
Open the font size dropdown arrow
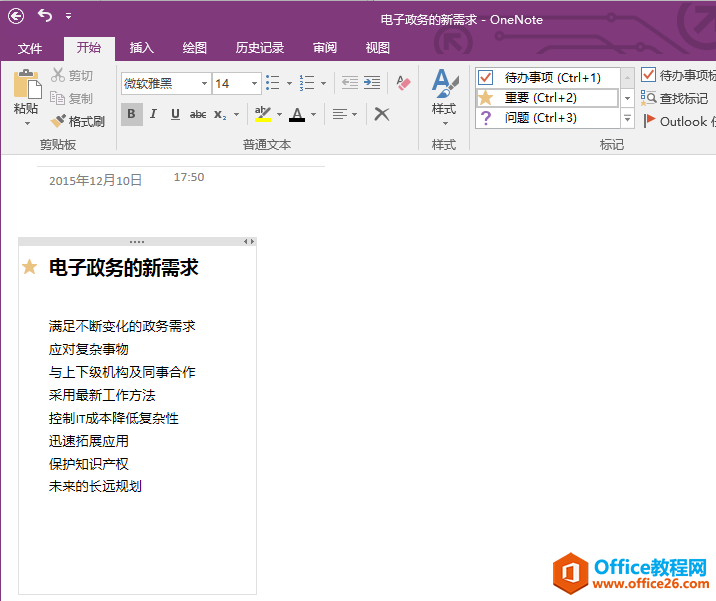255,84
